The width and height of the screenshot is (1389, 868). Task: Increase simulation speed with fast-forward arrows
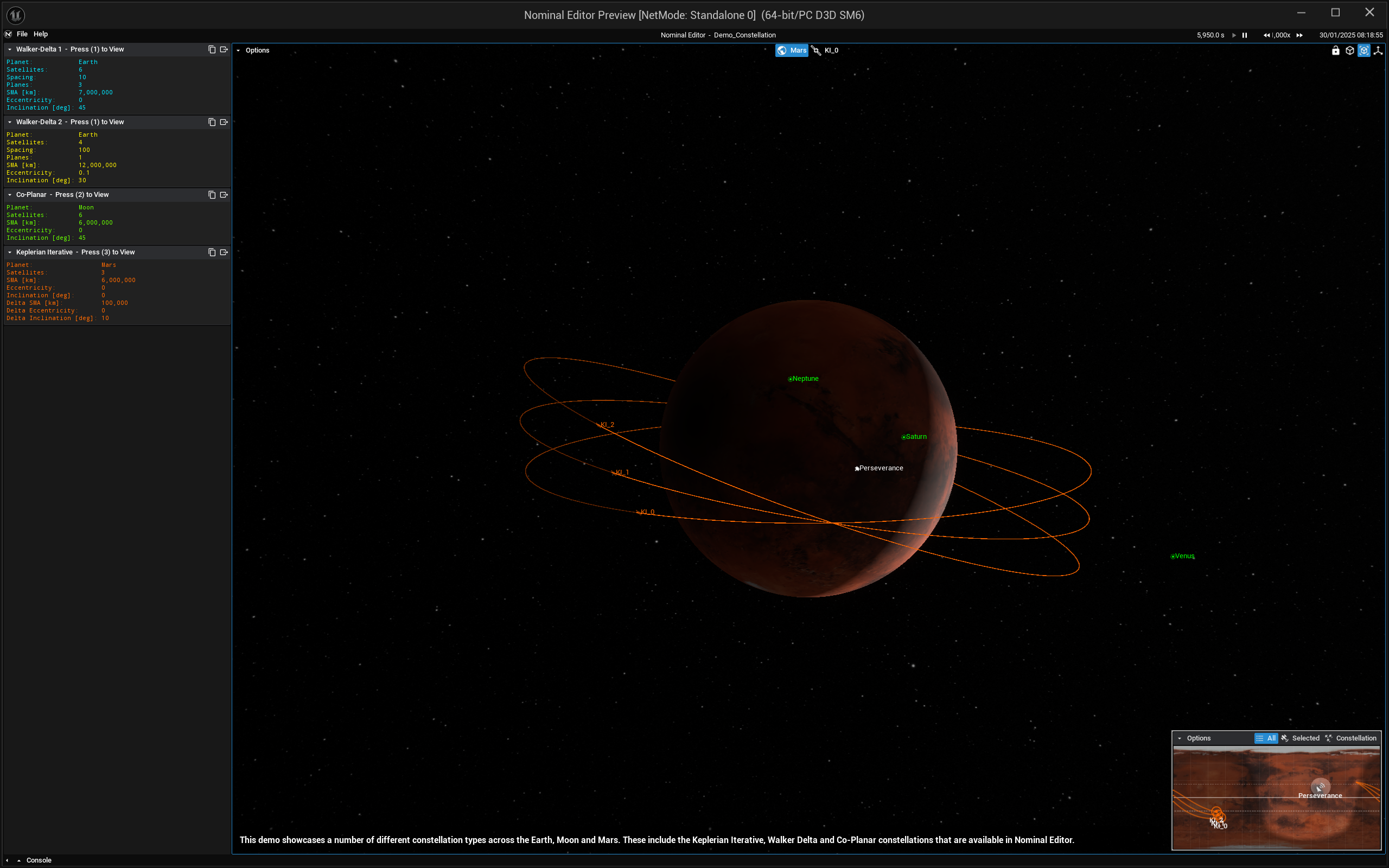click(1299, 35)
